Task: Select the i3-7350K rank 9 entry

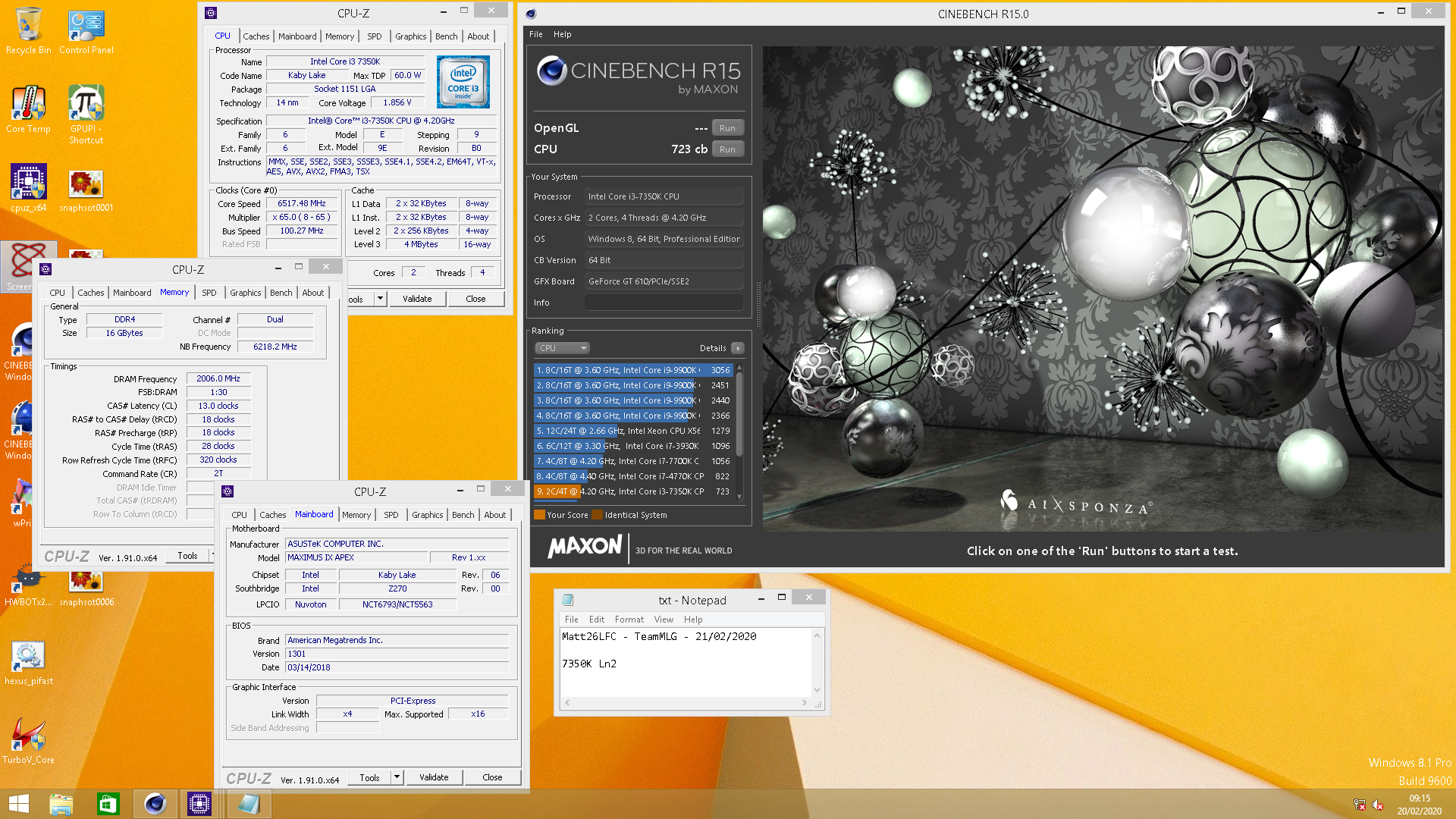Action: click(x=633, y=491)
